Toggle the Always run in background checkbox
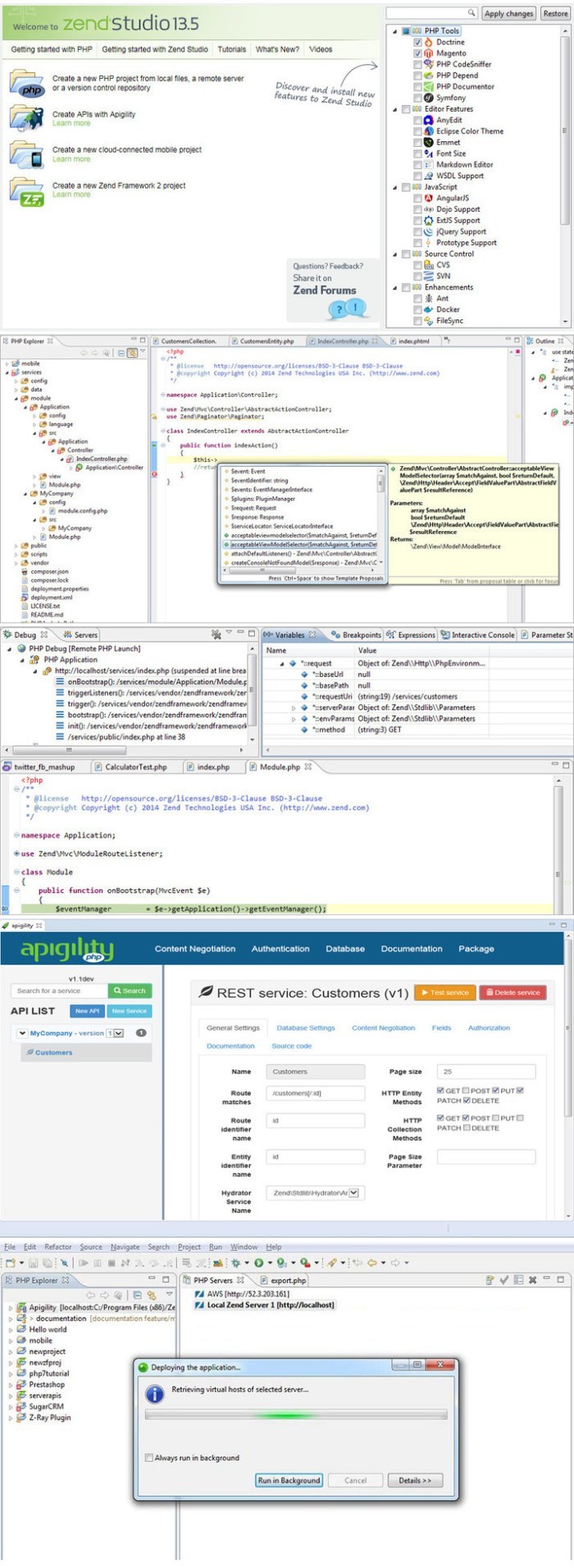 (148, 1458)
